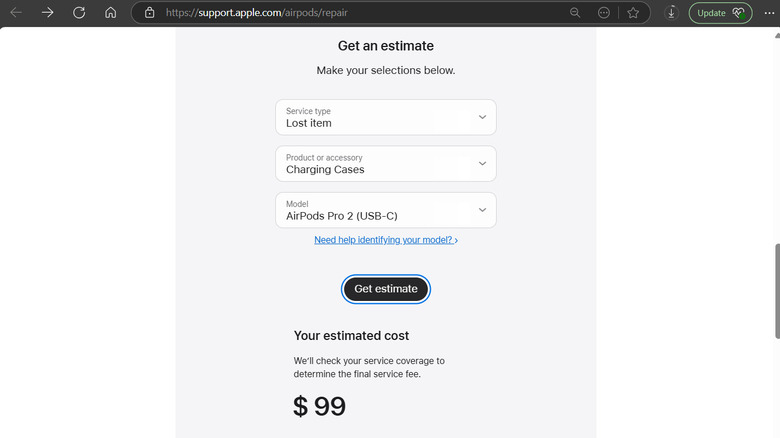Screen dimensions: 780x438
Task: Click the Charging Cases selection field
Action: click(325, 169)
